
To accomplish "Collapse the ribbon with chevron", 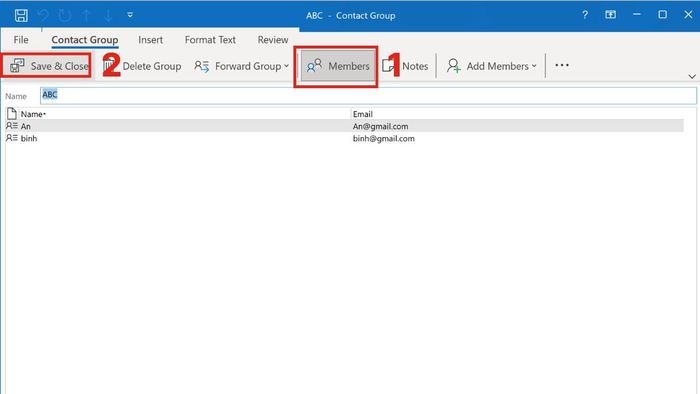I will pos(692,76).
